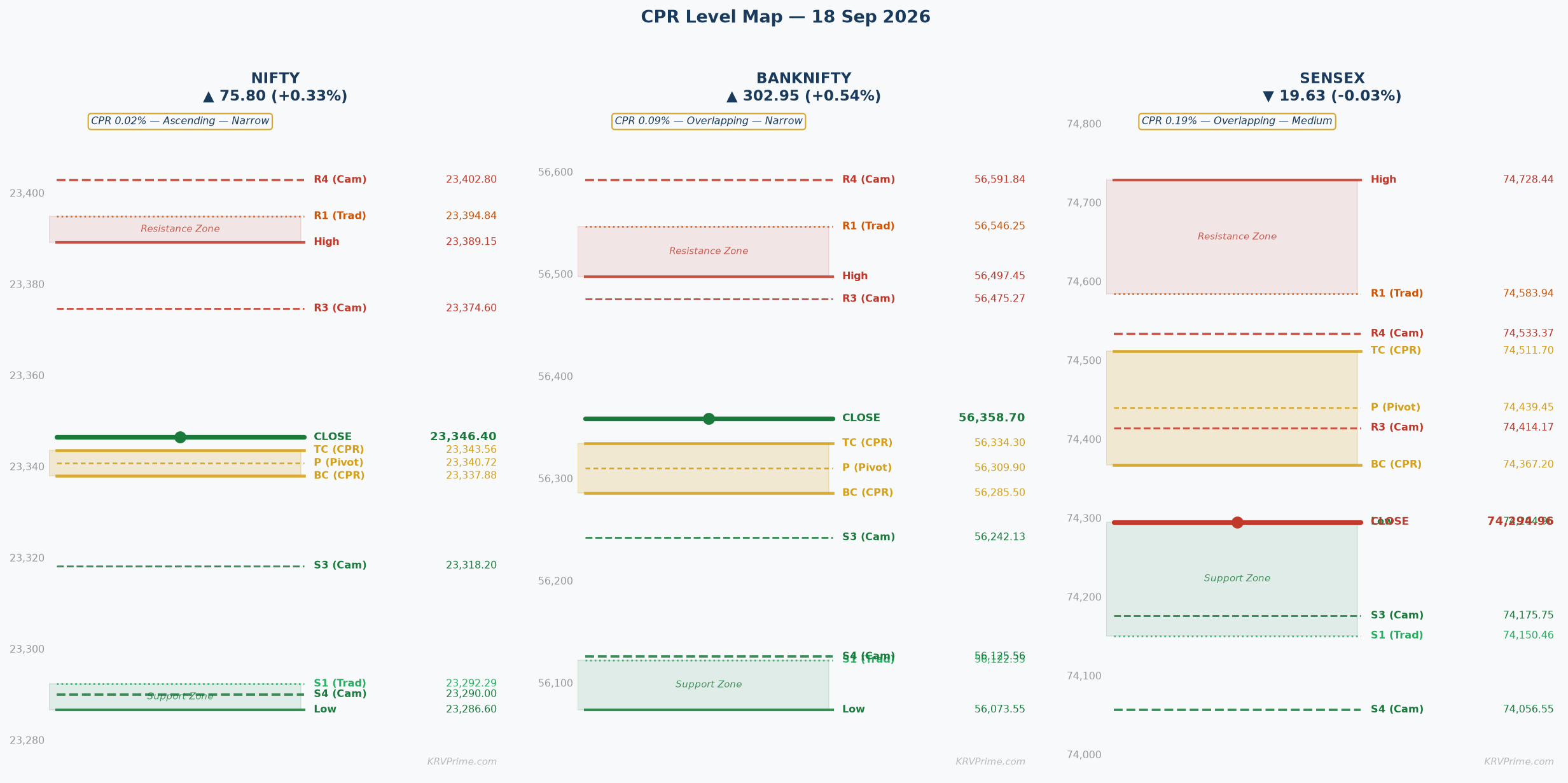Click BANKNIFTY High value 56,497.45
1568x783 pixels.
point(1000,276)
